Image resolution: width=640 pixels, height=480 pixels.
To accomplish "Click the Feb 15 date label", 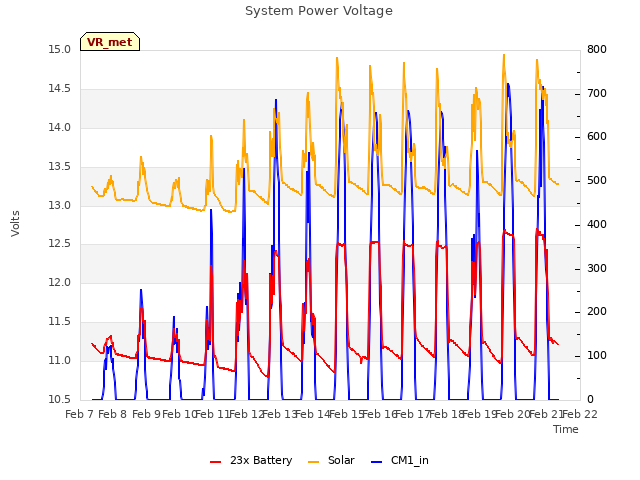I will pos(346,414).
